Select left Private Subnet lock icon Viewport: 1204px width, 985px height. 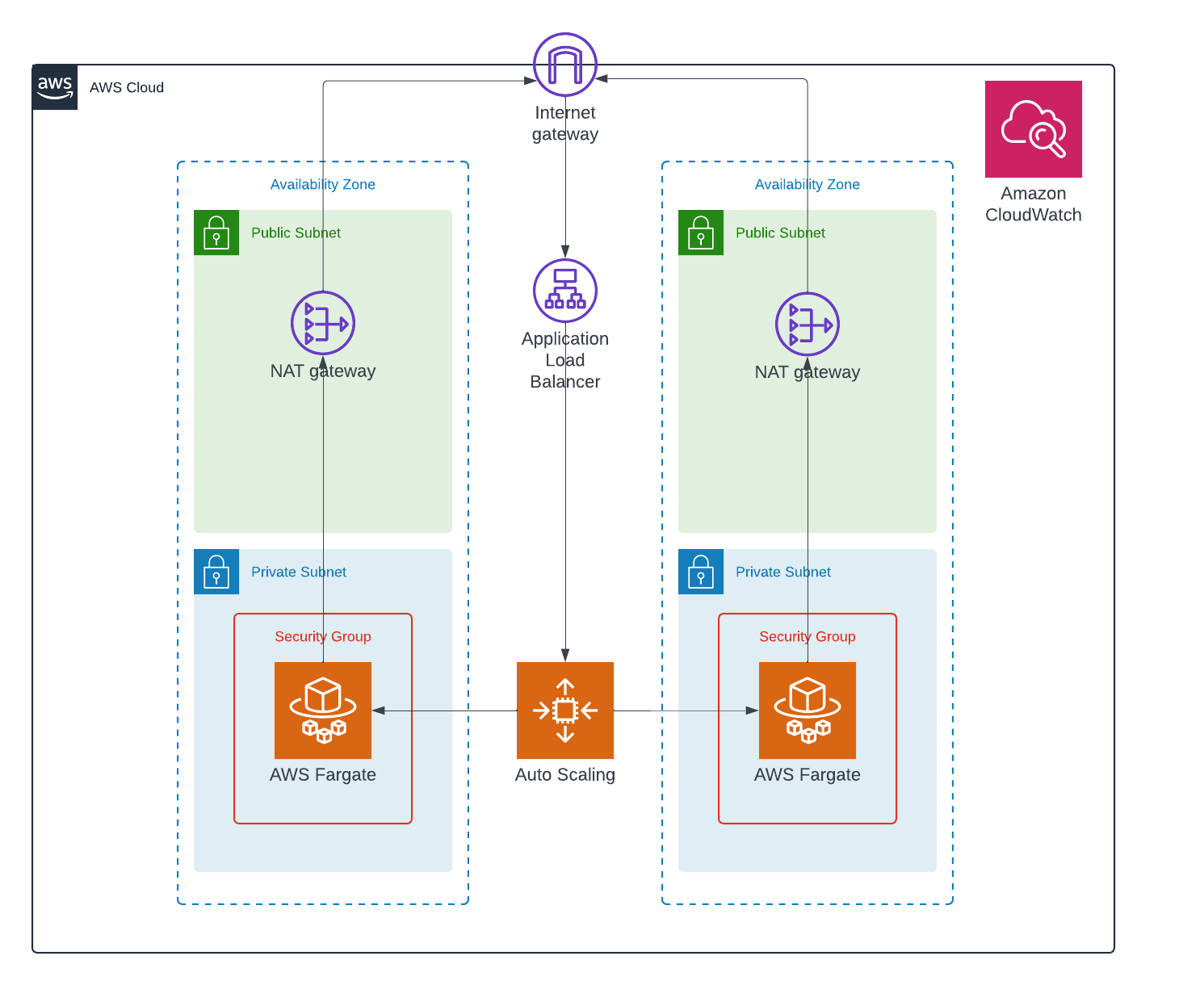(x=216, y=572)
